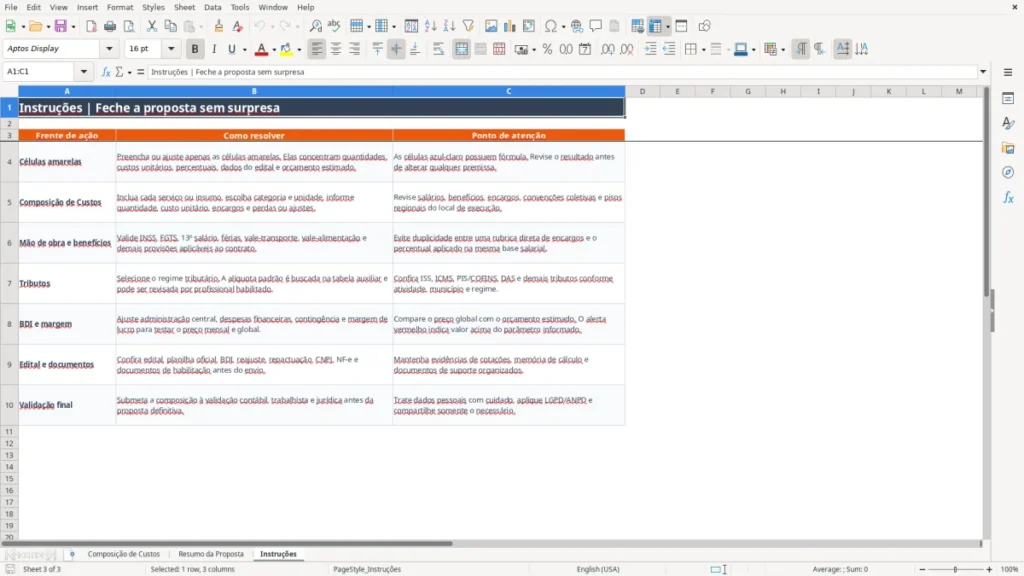The width and height of the screenshot is (1024, 576).
Task: Adjust the zoom slider in status bar
Action: click(x=955, y=569)
